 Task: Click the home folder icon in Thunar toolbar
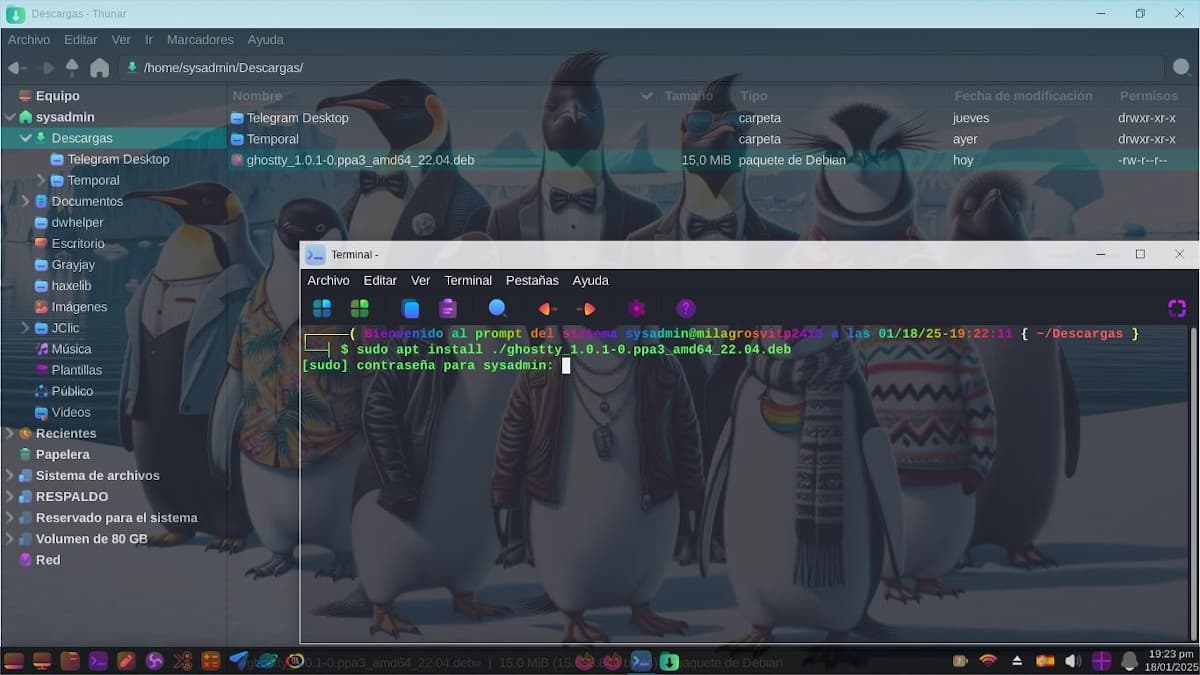[x=99, y=68]
